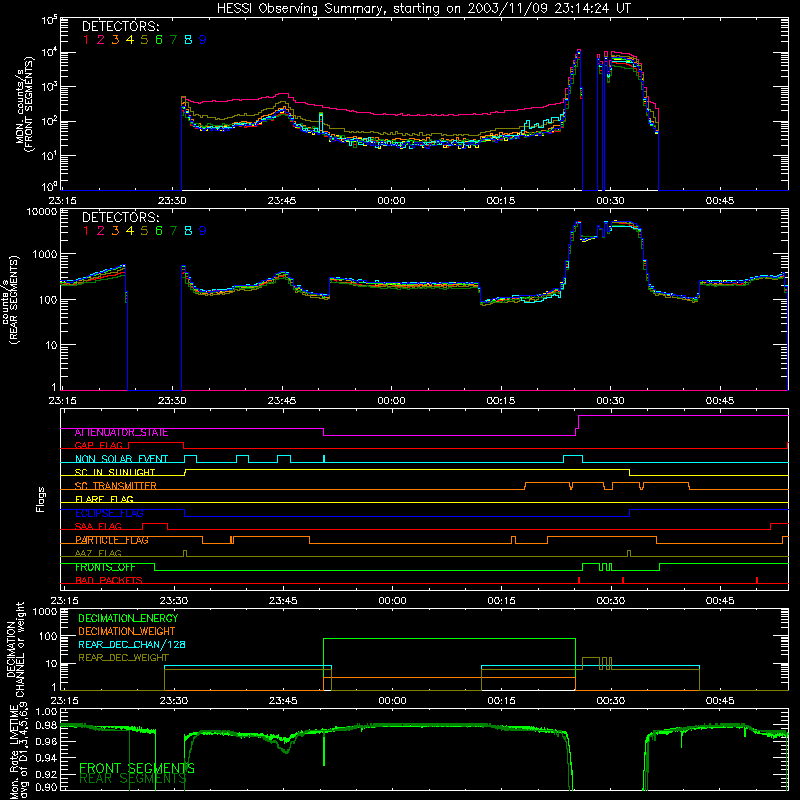Click the PARTICLE_FLAG label

[x=112, y=540]
